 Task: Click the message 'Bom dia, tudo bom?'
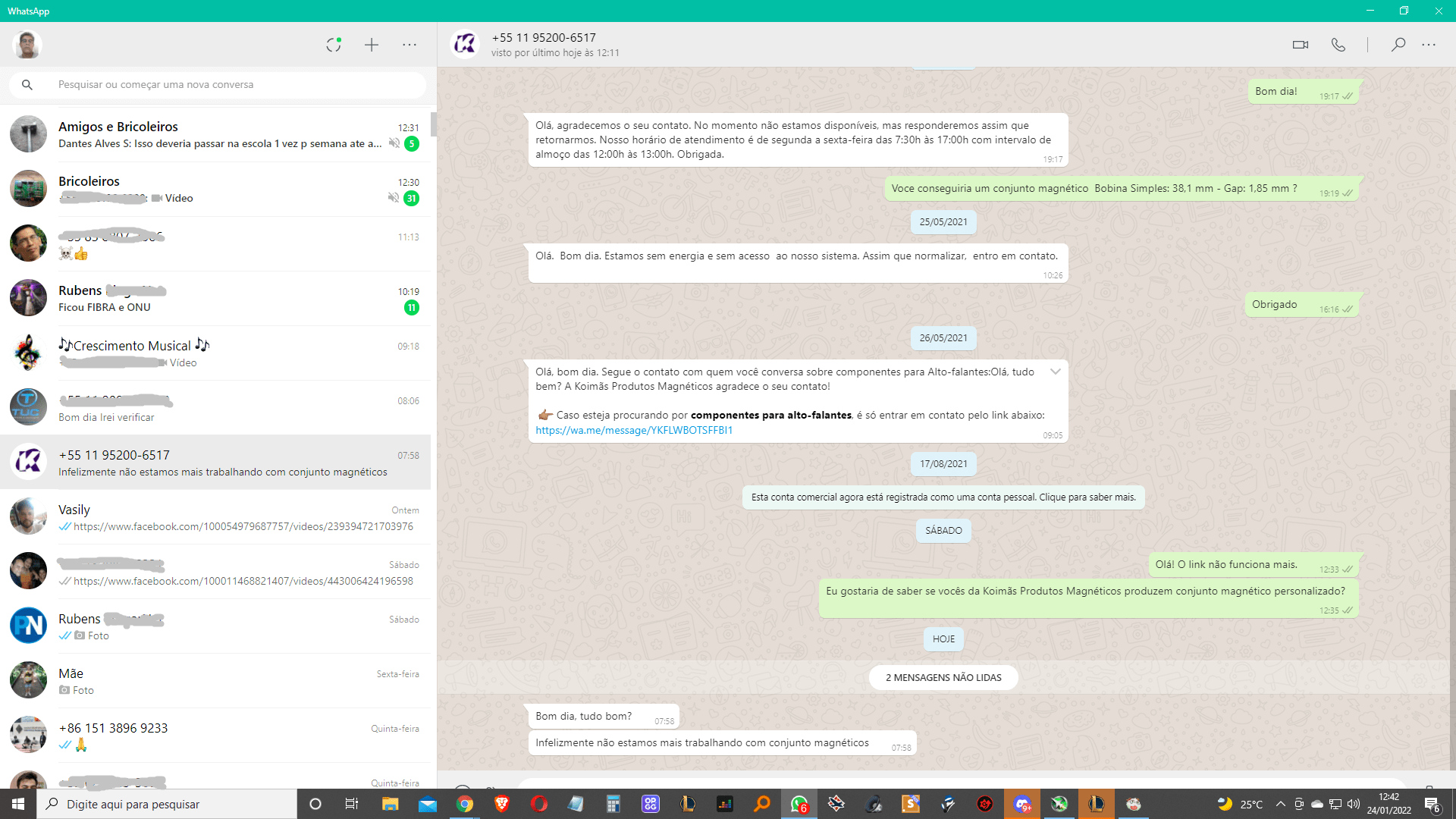603,717
